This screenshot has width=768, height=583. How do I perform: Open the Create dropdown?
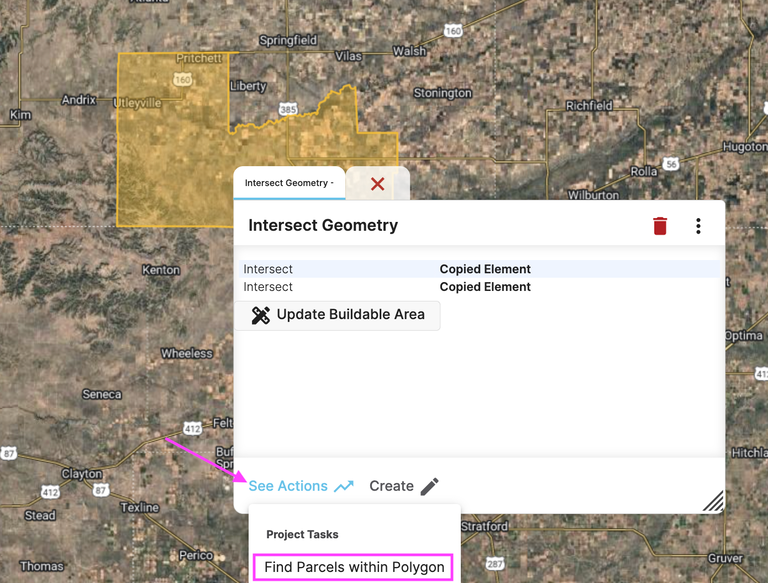(391, 486)
